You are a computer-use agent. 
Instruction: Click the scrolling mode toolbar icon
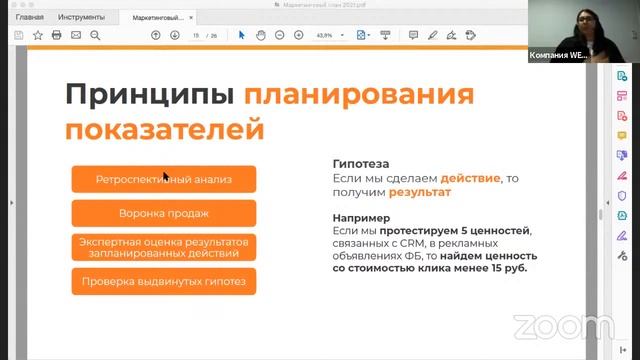click(x=385, y=35)
